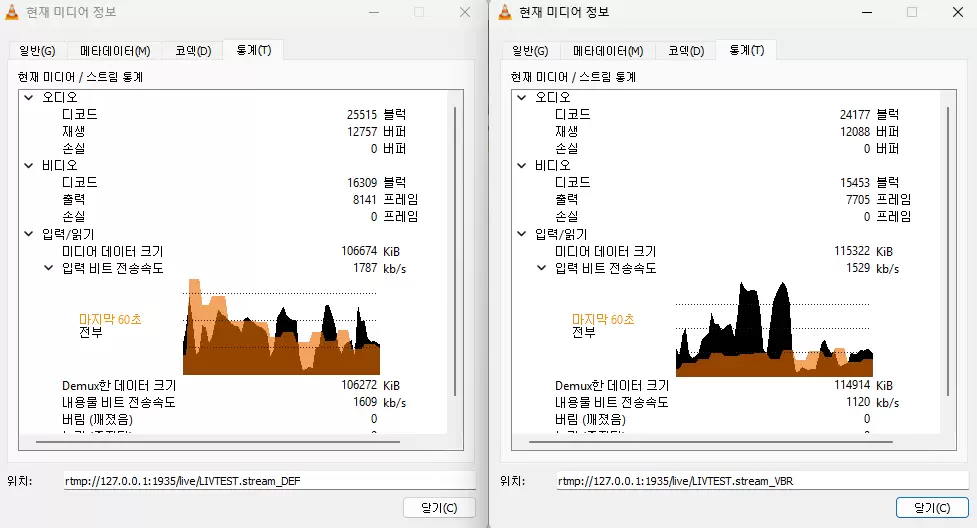Select 버림 (깨졌음) row in left window
This screenshot has height=528, width=977.
click(x=234, y=419)
